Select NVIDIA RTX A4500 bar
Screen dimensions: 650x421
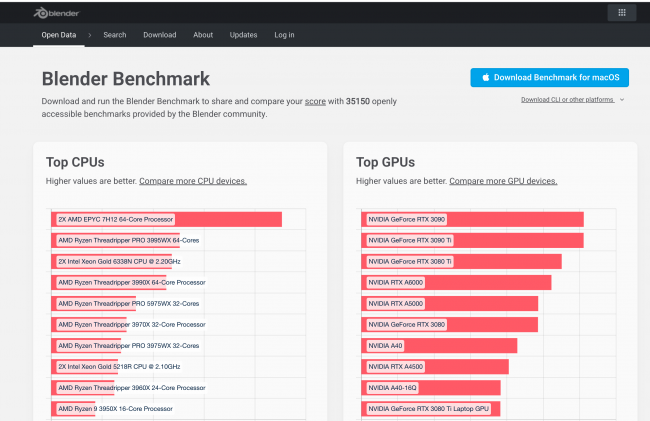point(435,367)
